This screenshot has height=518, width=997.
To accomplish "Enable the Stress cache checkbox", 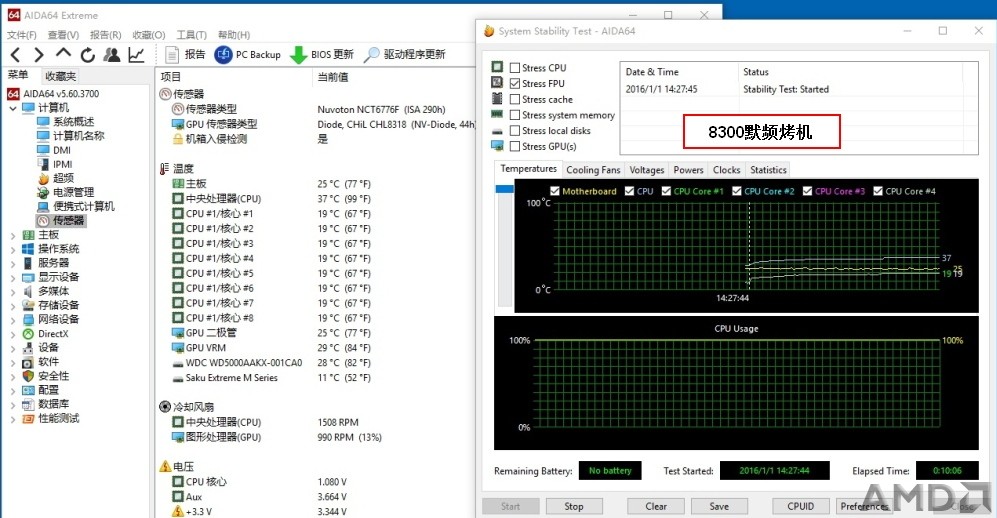I will tap(515, 99).
